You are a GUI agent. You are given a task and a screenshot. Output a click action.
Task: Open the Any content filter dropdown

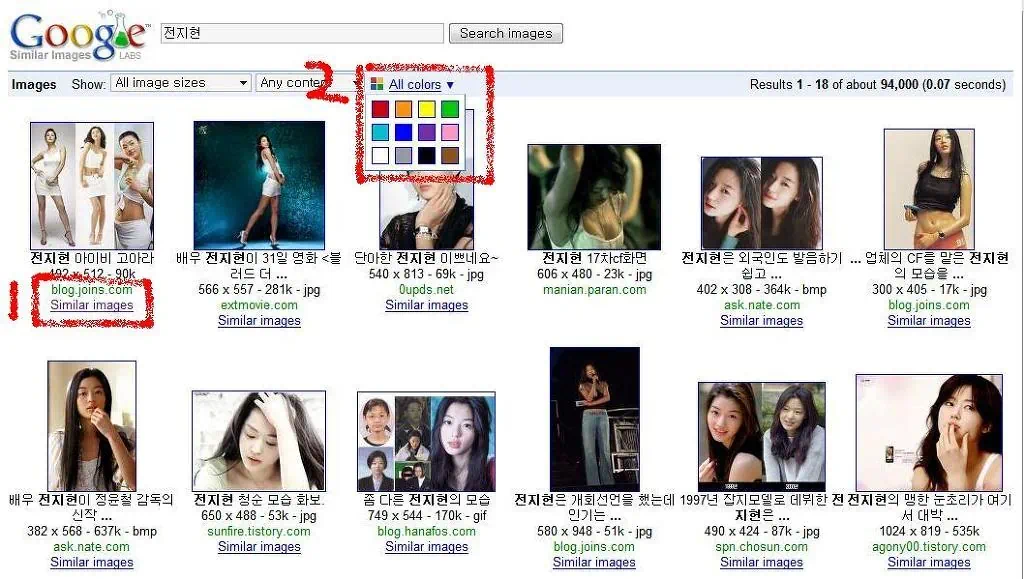(x=303, y=84)
